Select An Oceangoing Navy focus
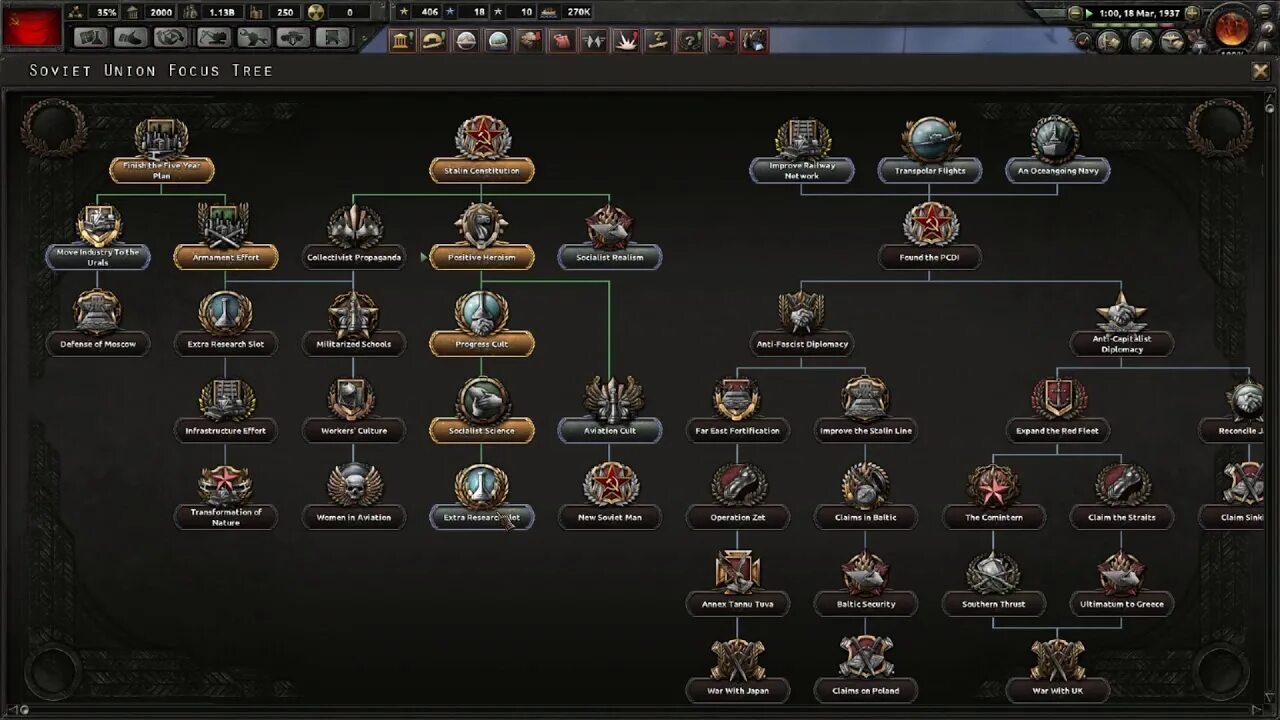Screen dimensions: 1280x720 click(x=1058, y=151)
